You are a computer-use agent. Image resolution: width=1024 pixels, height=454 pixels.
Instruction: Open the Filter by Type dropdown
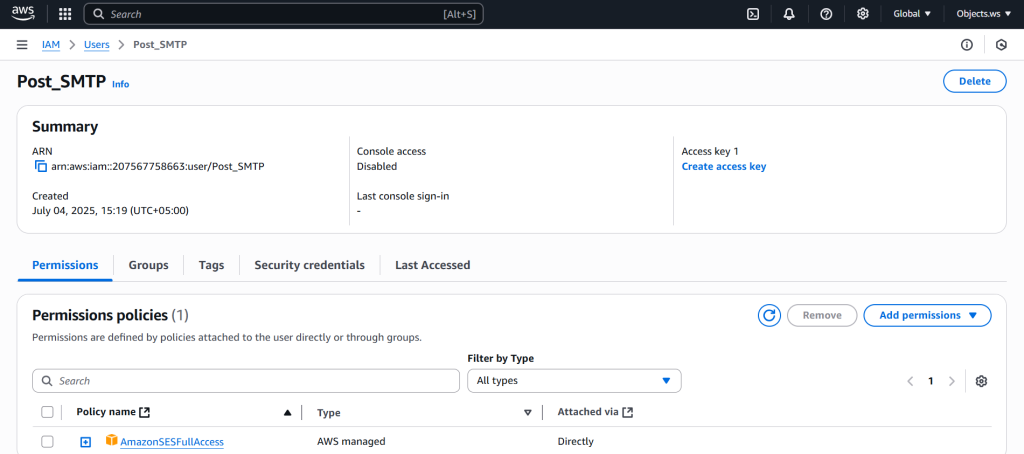(574, 381)
